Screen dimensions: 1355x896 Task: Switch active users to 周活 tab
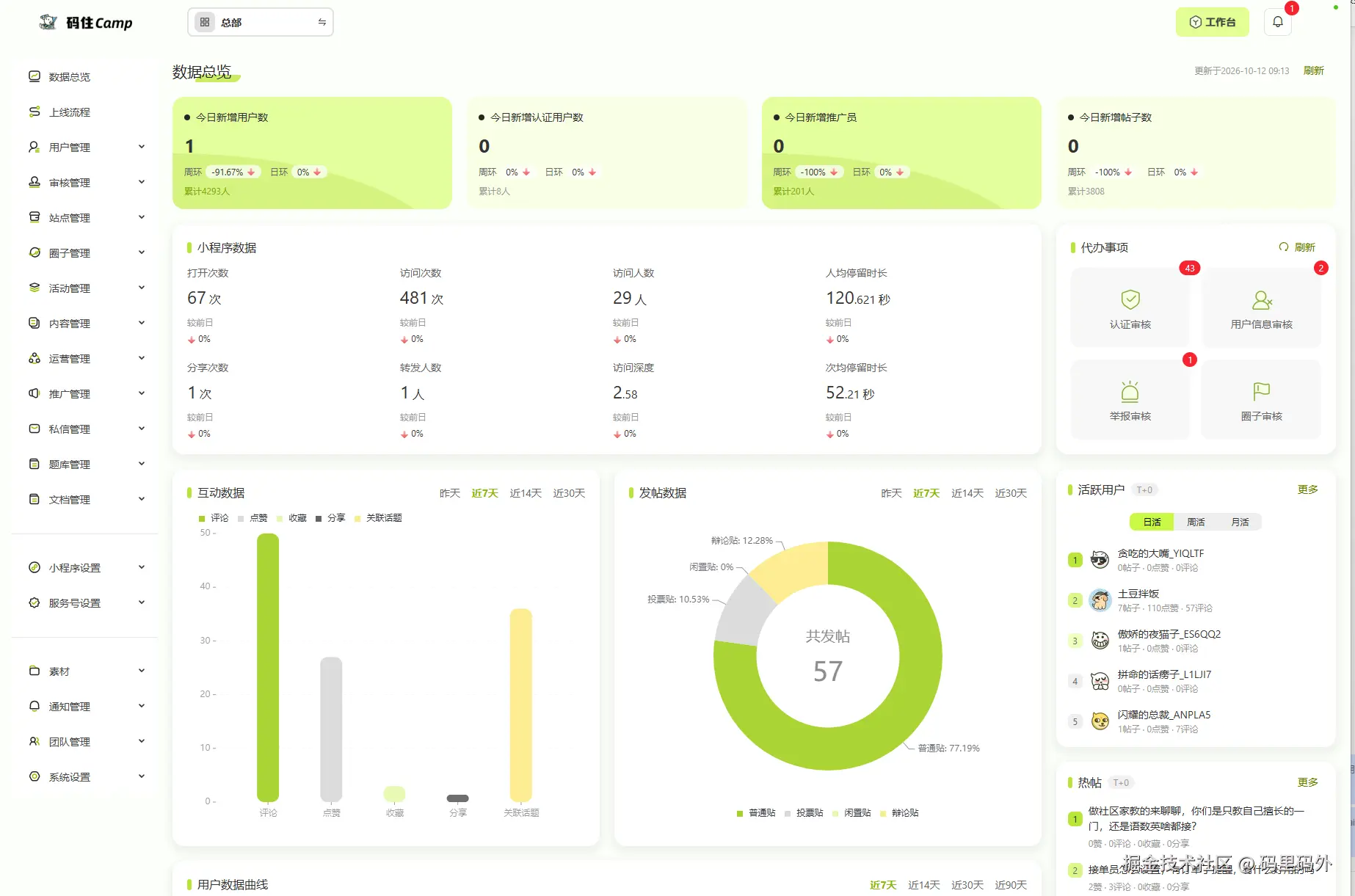point(1196,522)
